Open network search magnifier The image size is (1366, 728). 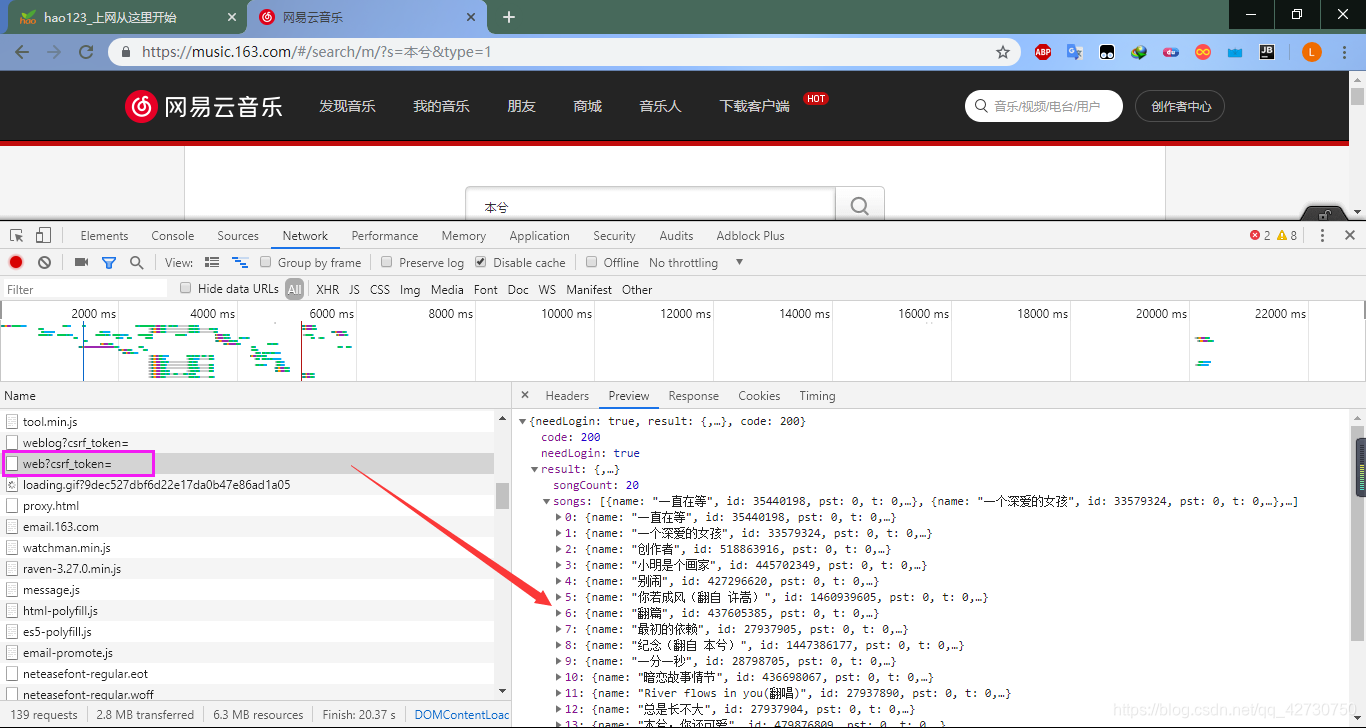(x=136, y=262)
